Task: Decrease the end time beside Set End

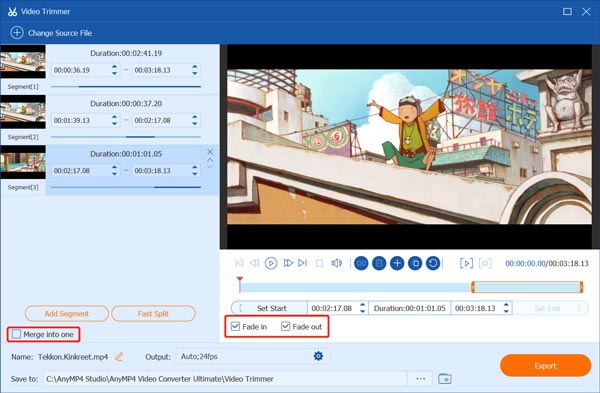Action: click(x=506, y=311)
